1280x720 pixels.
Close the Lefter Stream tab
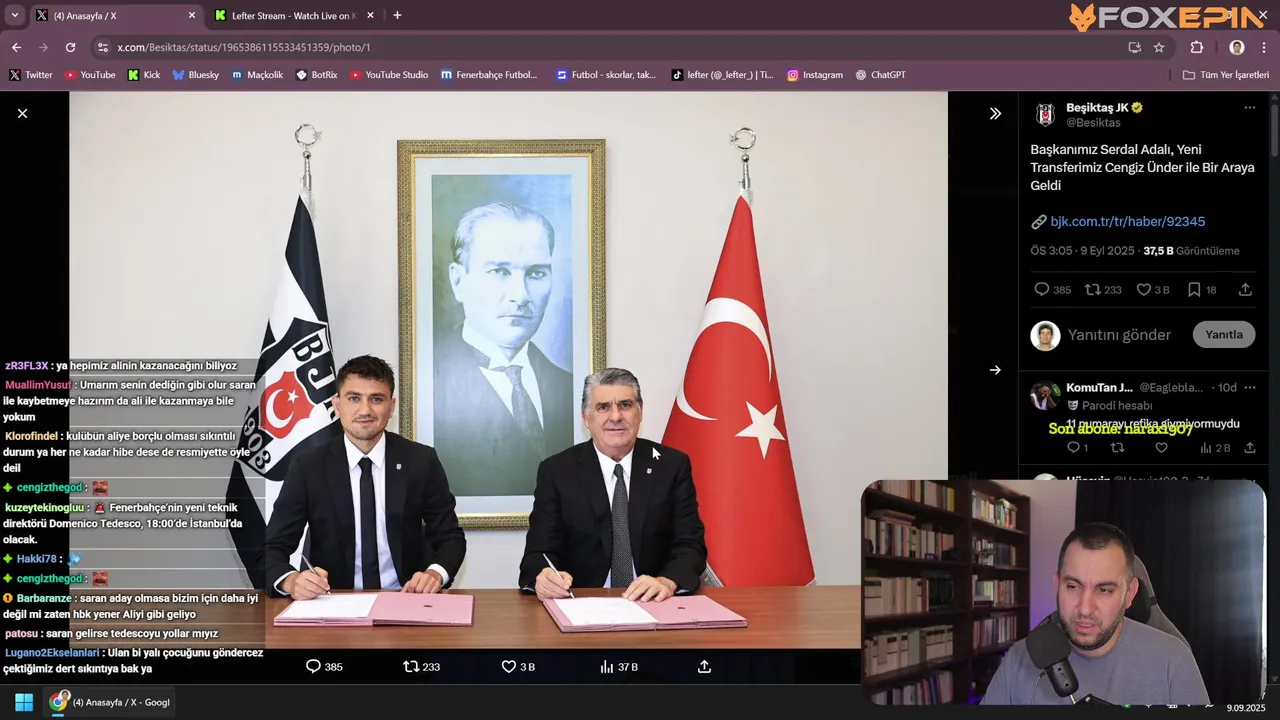pyautogui.click(x=370, y=16)
